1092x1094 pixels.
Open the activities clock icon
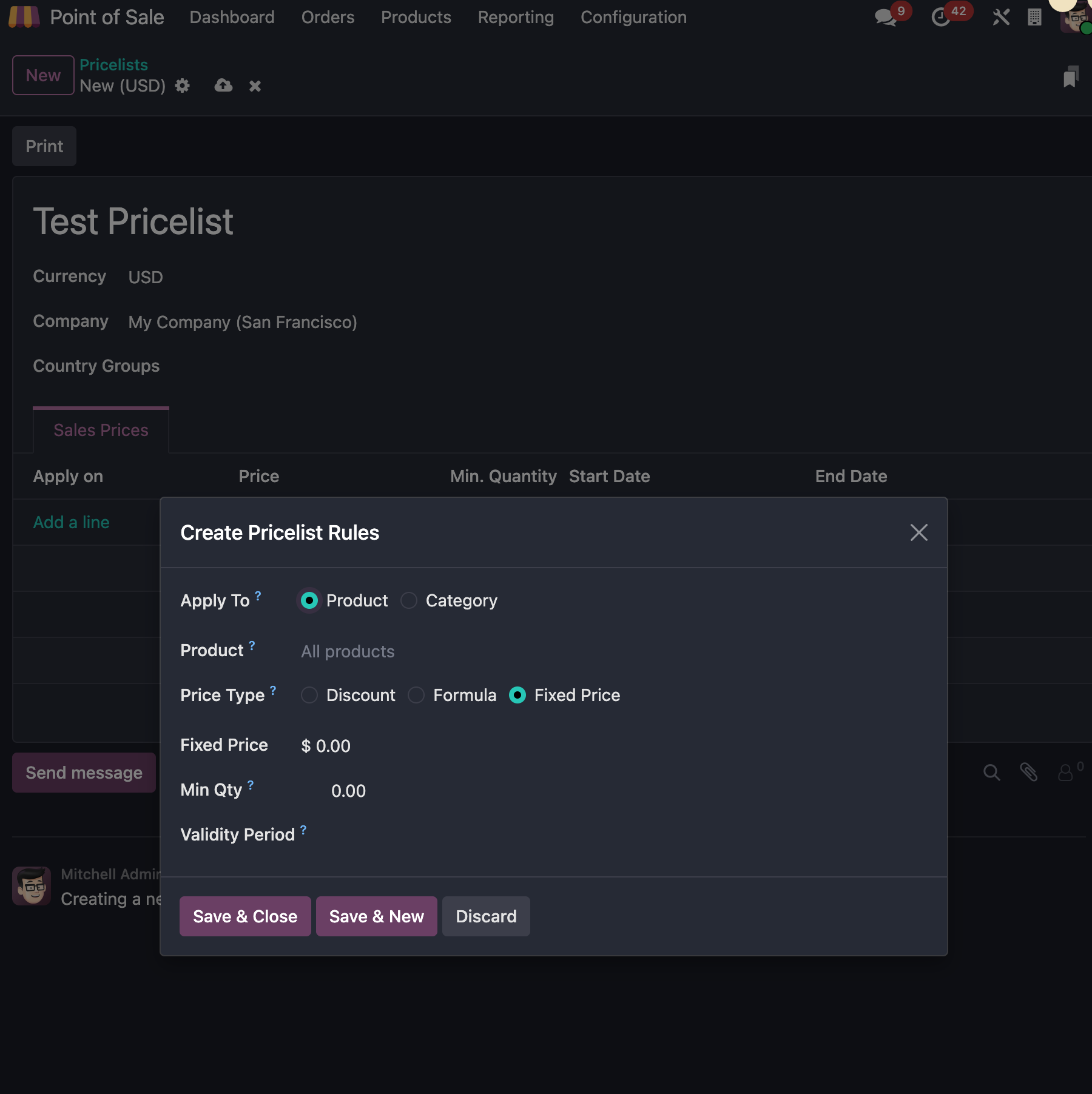pyautogui.click(x=941, y=17)
